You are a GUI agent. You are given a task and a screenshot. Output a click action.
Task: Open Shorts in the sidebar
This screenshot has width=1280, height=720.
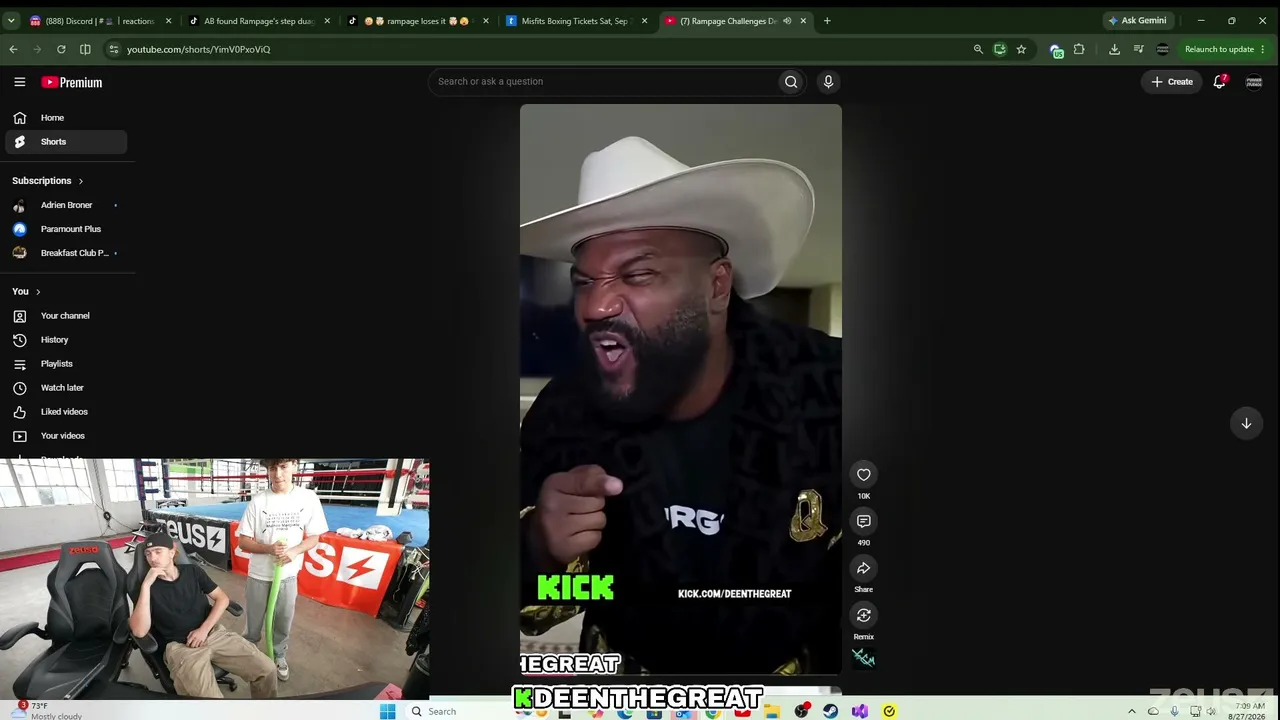66,142
